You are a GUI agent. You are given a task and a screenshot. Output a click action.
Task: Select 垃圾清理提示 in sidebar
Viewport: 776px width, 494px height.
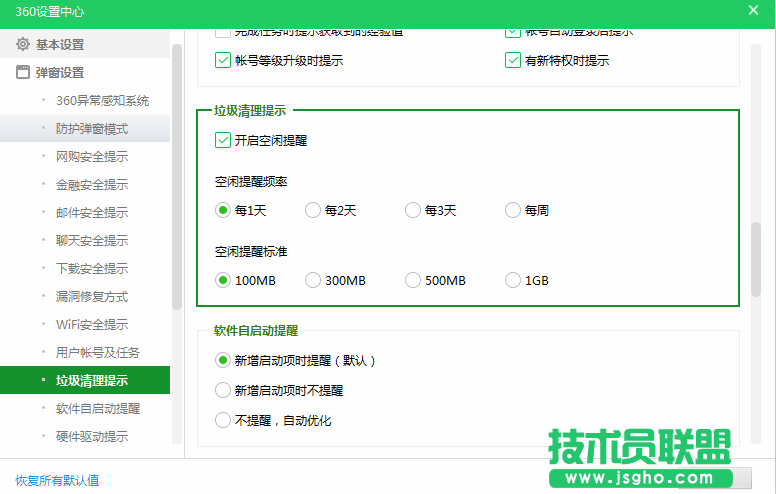tap(85, 380)
